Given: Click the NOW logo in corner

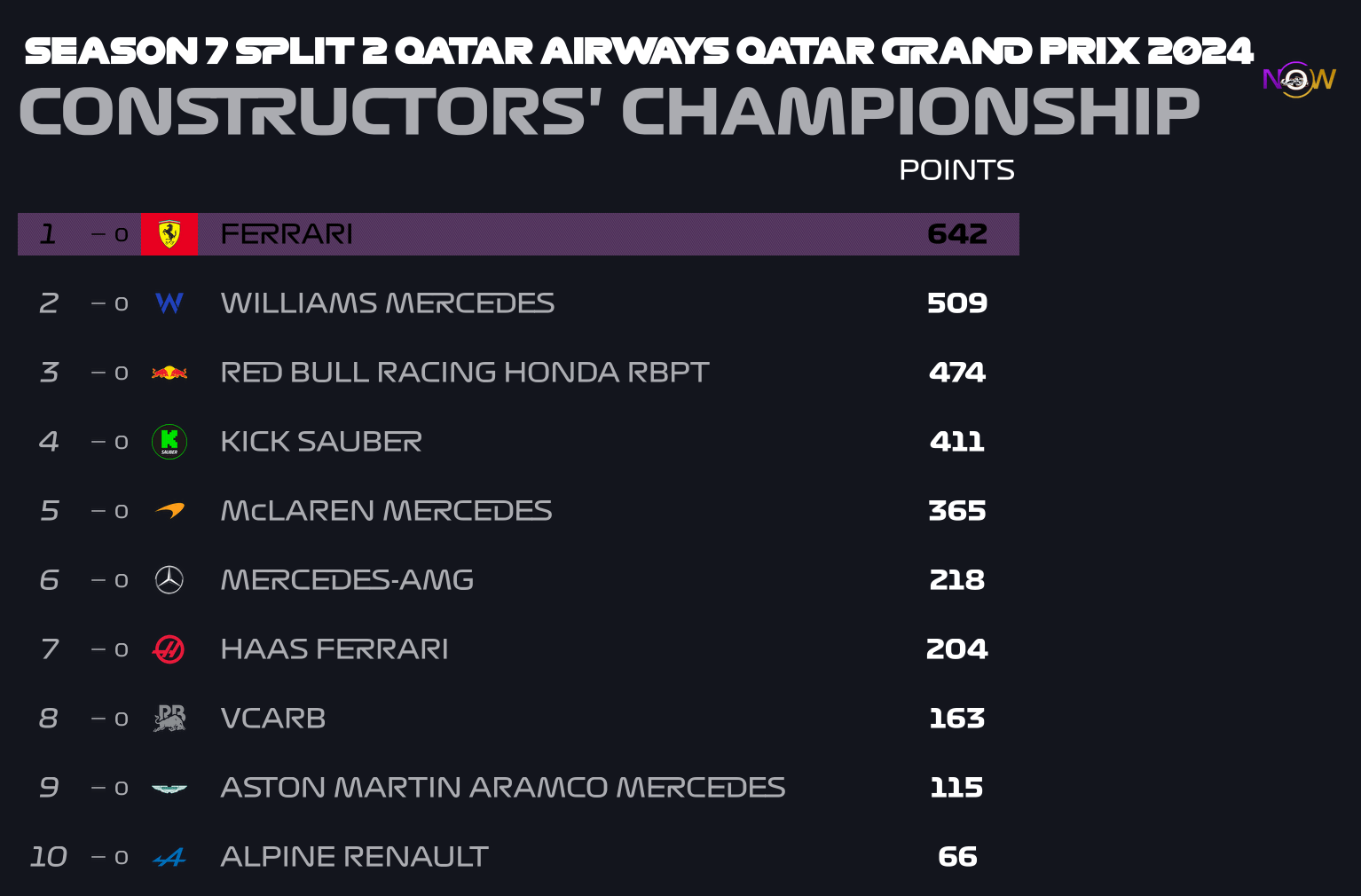Looking at the screenshot, I should 1299,79.
